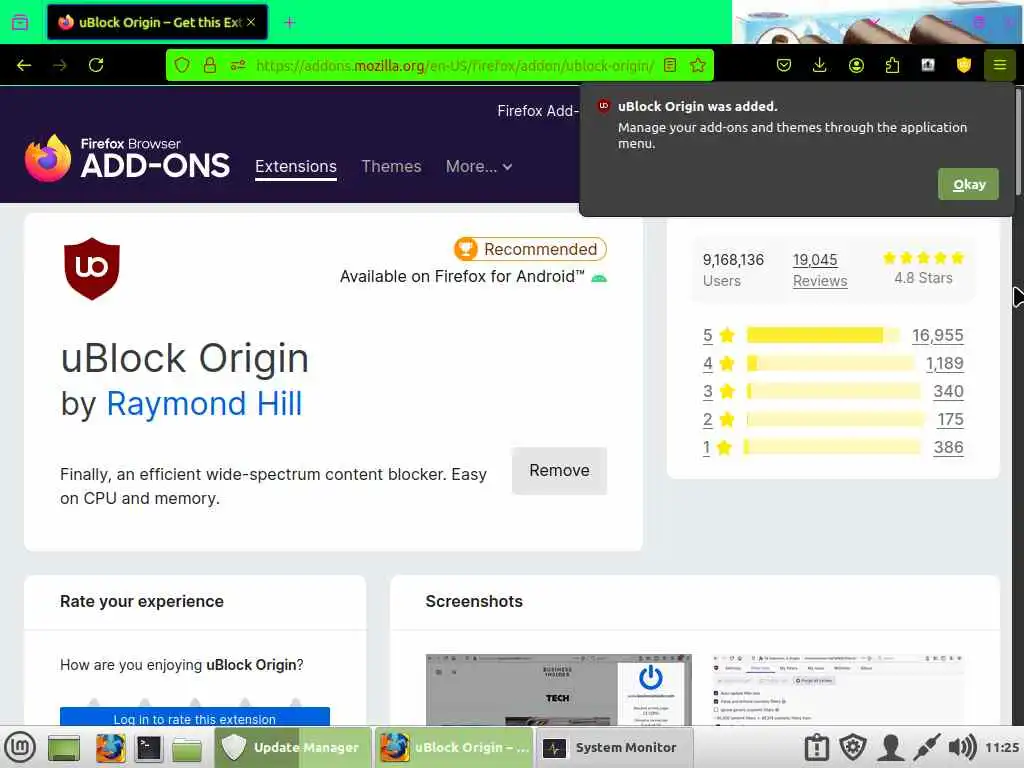Open the Downloads toolbar icon
This screenshot has height=768, width=1024.
click(820, 65)
